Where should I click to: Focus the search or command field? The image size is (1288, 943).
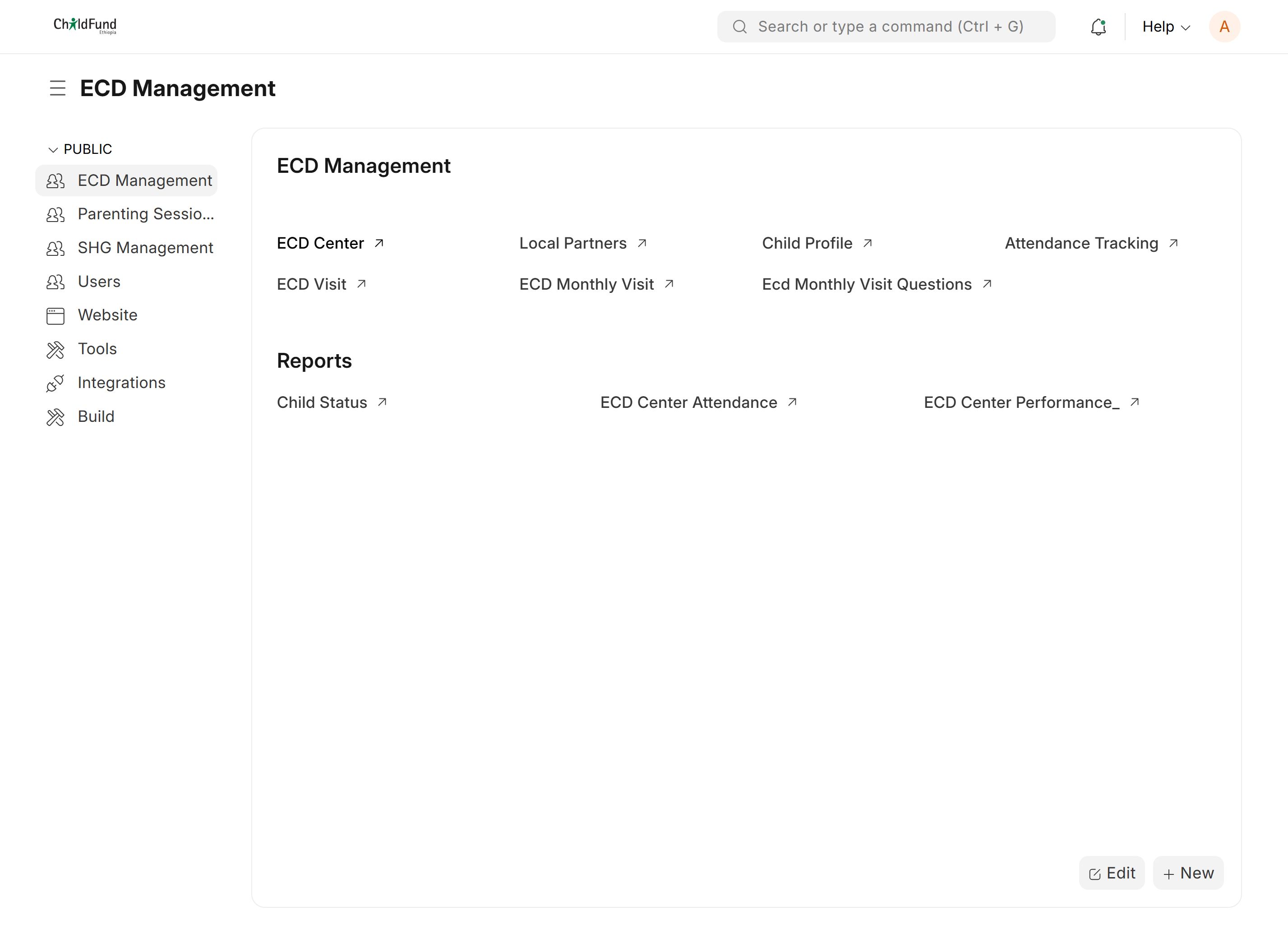pyautogui.click(x=886, y=27)
